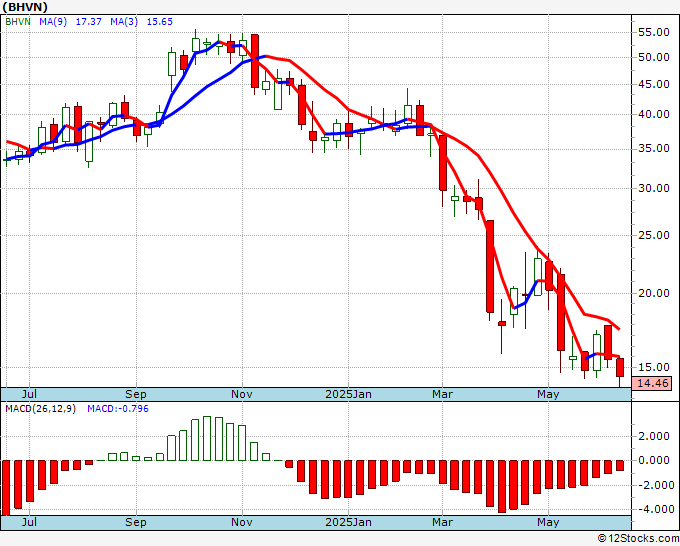Click the (BHVN) chart title
The height and width of the screenshot is (546, 680).
[25, 7]
